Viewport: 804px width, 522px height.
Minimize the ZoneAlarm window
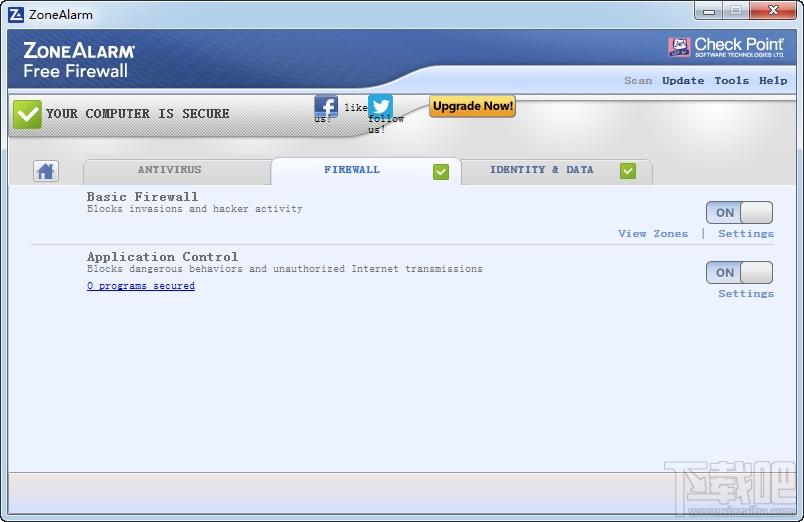click(709, 11)
